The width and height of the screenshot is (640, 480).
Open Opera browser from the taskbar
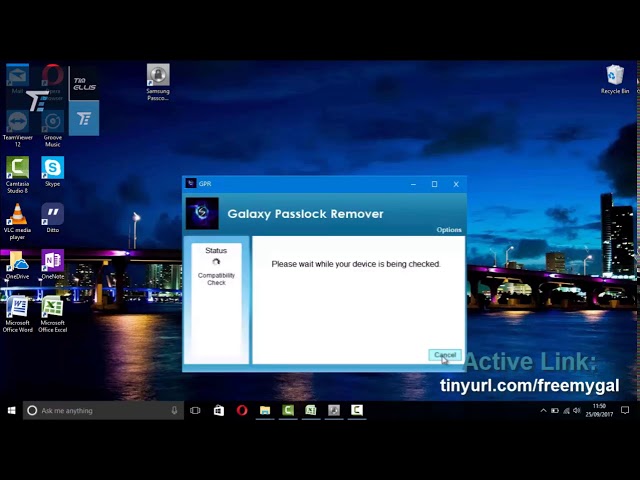242,410
